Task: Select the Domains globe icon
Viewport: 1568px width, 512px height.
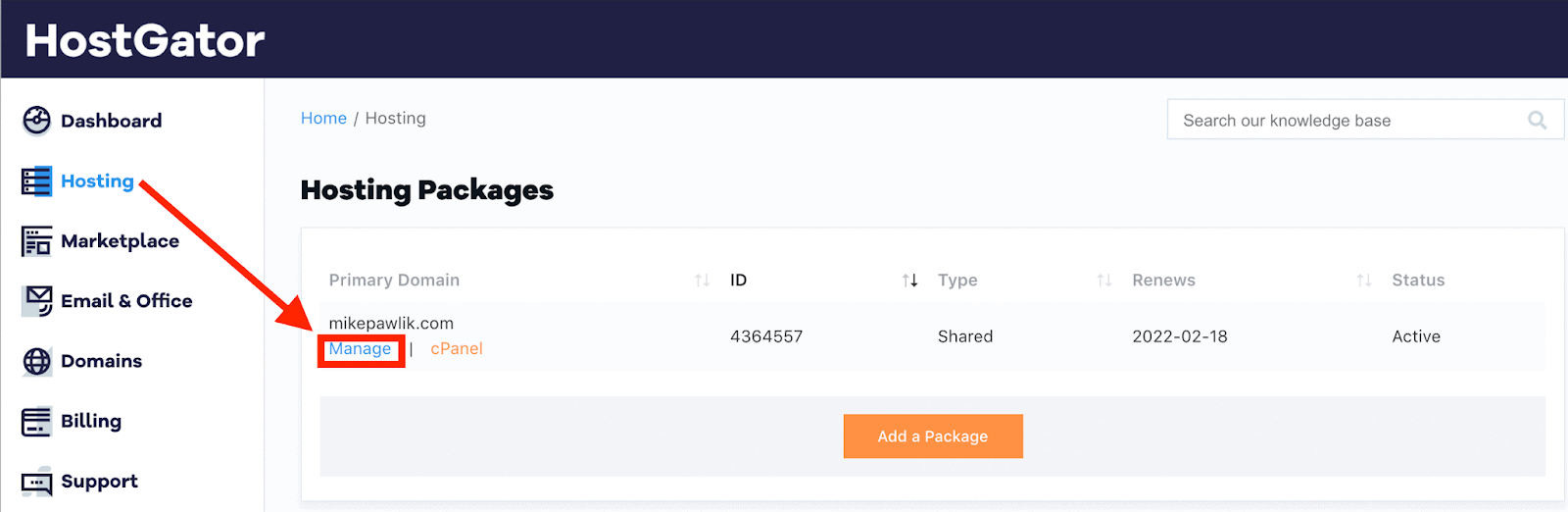Action: [x=36, y=361]
